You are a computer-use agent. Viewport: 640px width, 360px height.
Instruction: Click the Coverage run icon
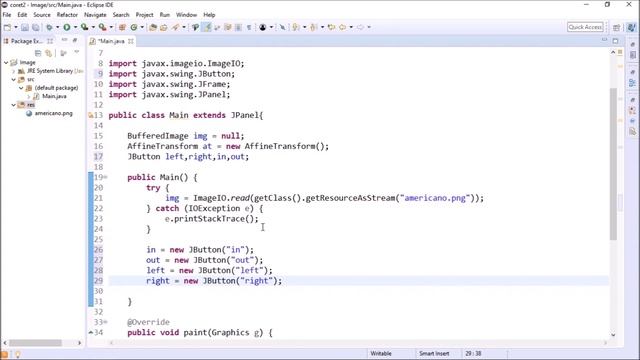pyautogui.click(x=84, y=27)
